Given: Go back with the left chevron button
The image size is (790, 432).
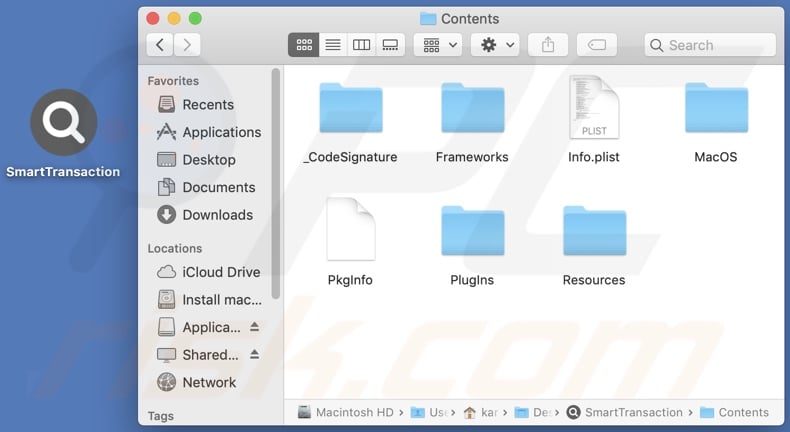Looking at the screenshot, I should click(x=160, y=45).
